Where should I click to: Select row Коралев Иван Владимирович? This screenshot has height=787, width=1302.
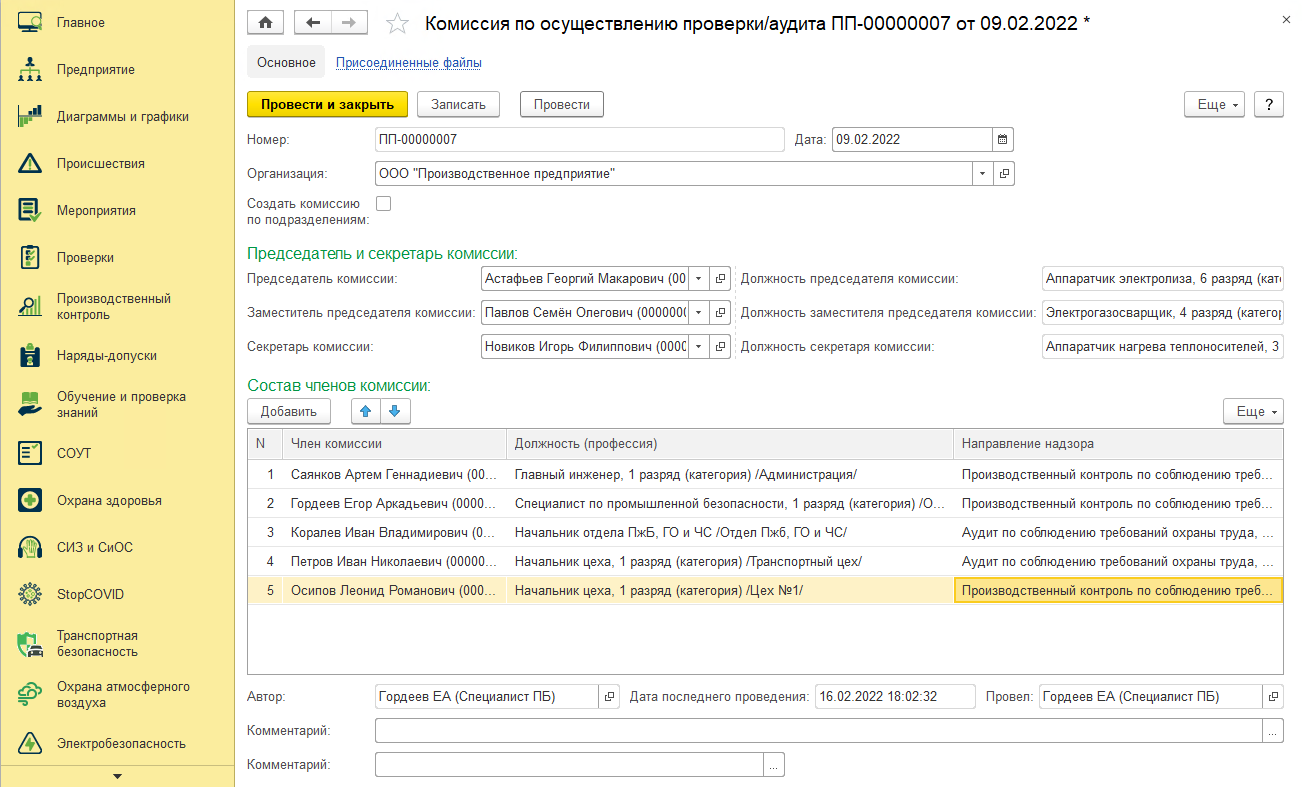[765, 532]
